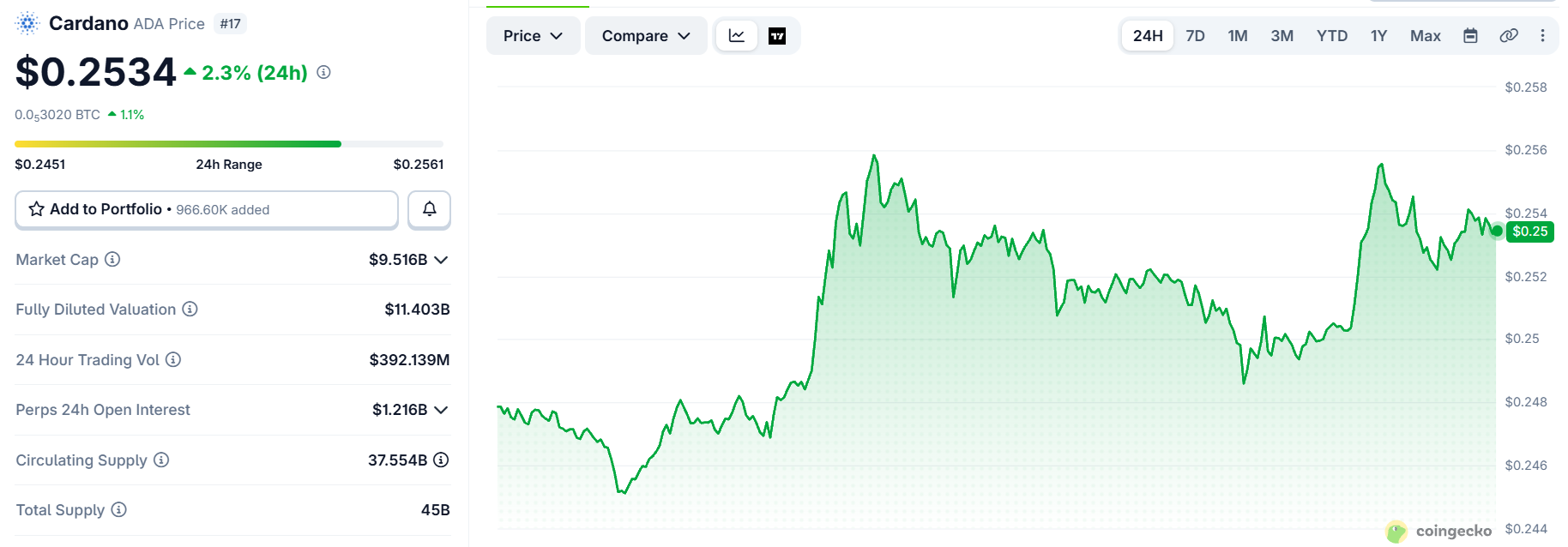Select the 1M time range

[1237, 35]
